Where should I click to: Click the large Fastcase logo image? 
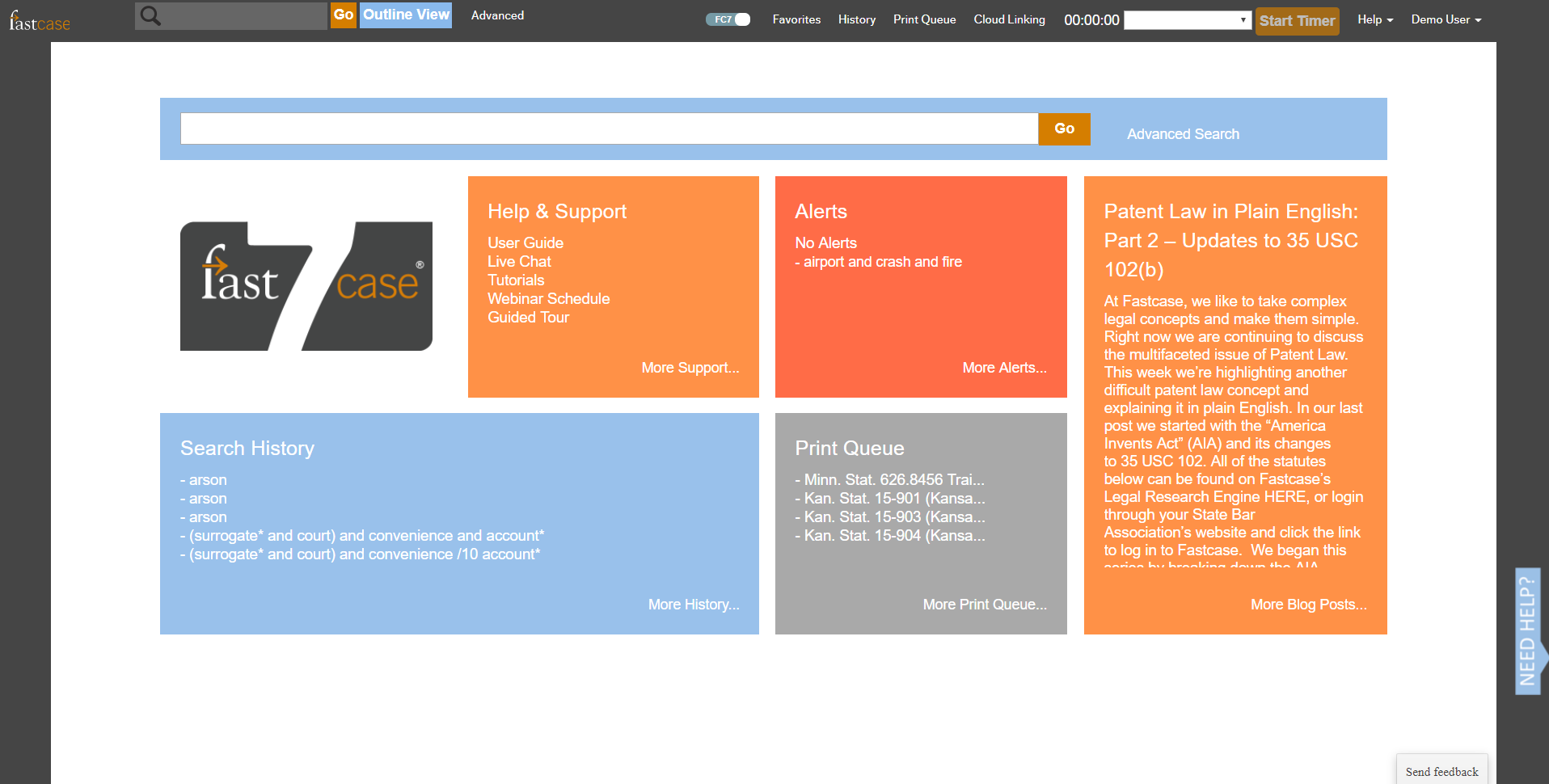306,286
